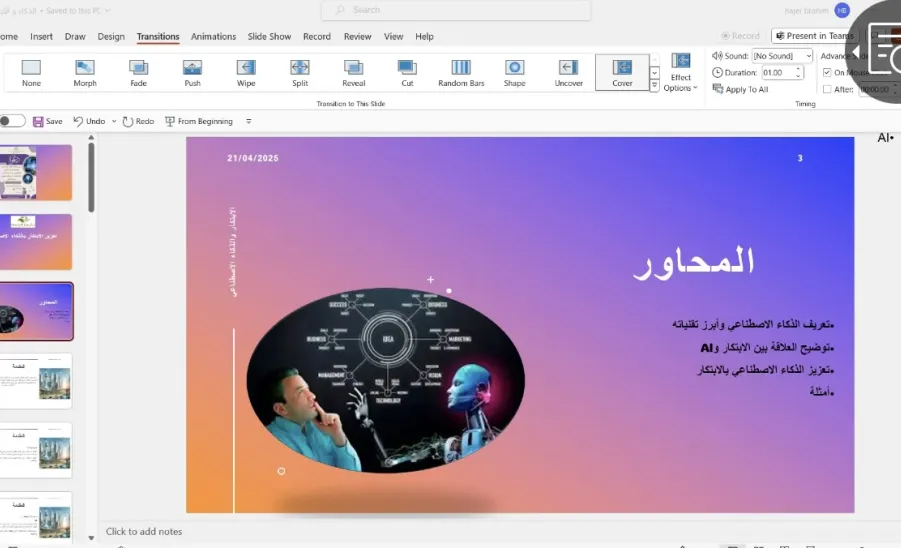Increase Duration with the up spinner
901x548 pixels.
798,70
